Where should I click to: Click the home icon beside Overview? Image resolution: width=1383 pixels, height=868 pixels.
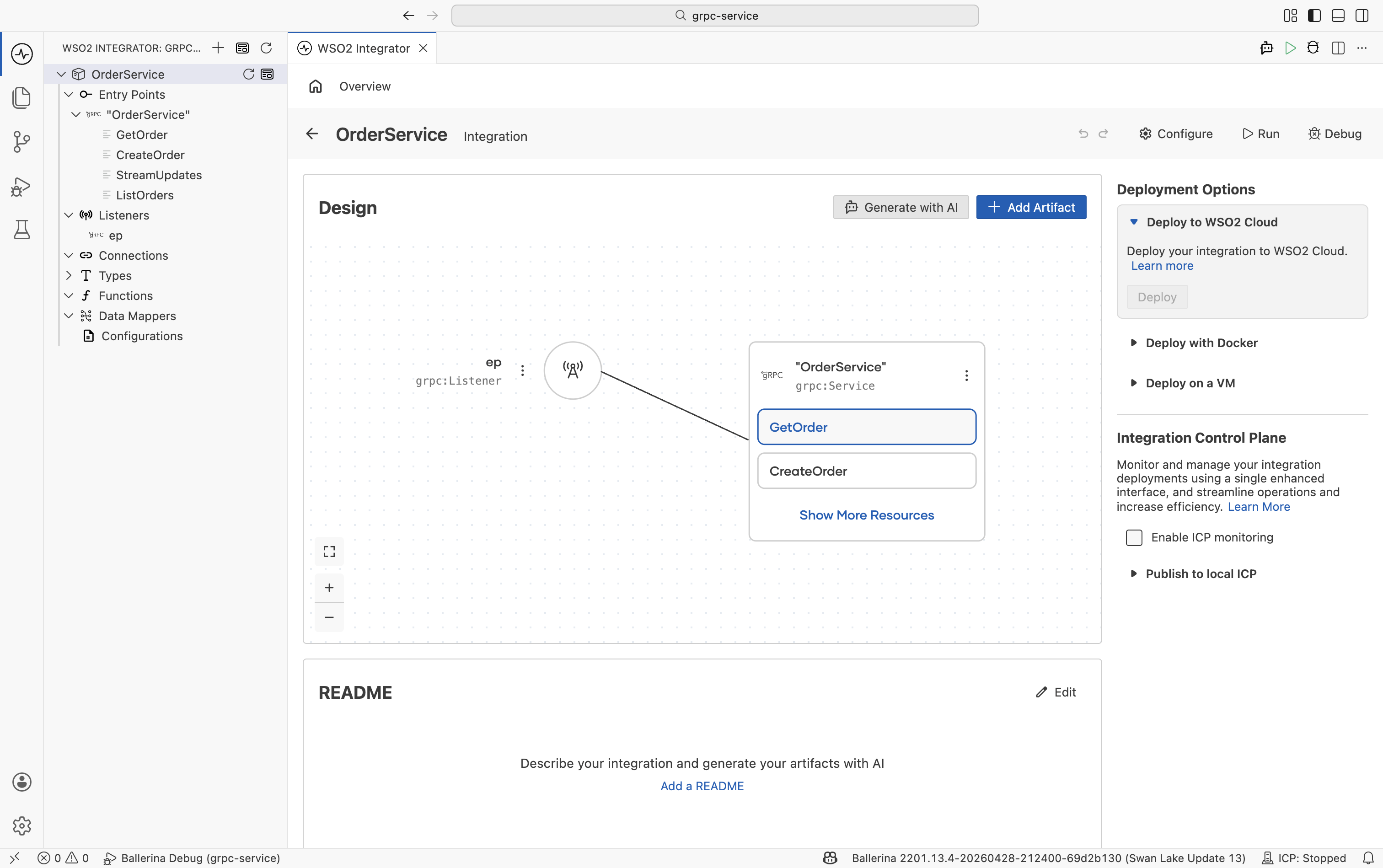315,86
